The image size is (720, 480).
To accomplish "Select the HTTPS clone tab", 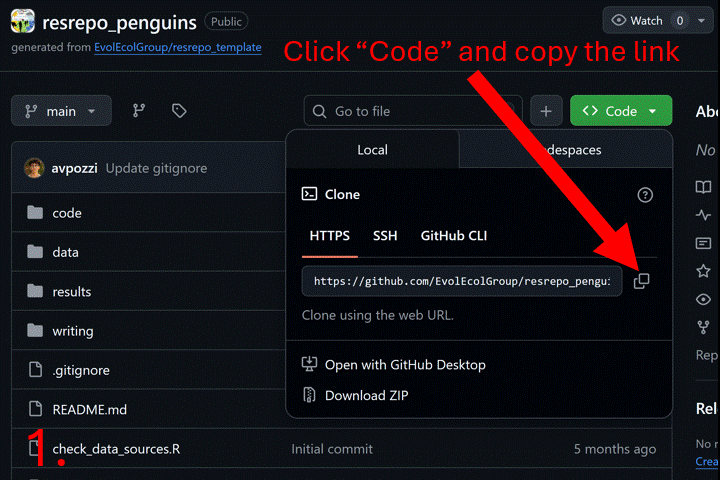I will [x=330, y=236].
